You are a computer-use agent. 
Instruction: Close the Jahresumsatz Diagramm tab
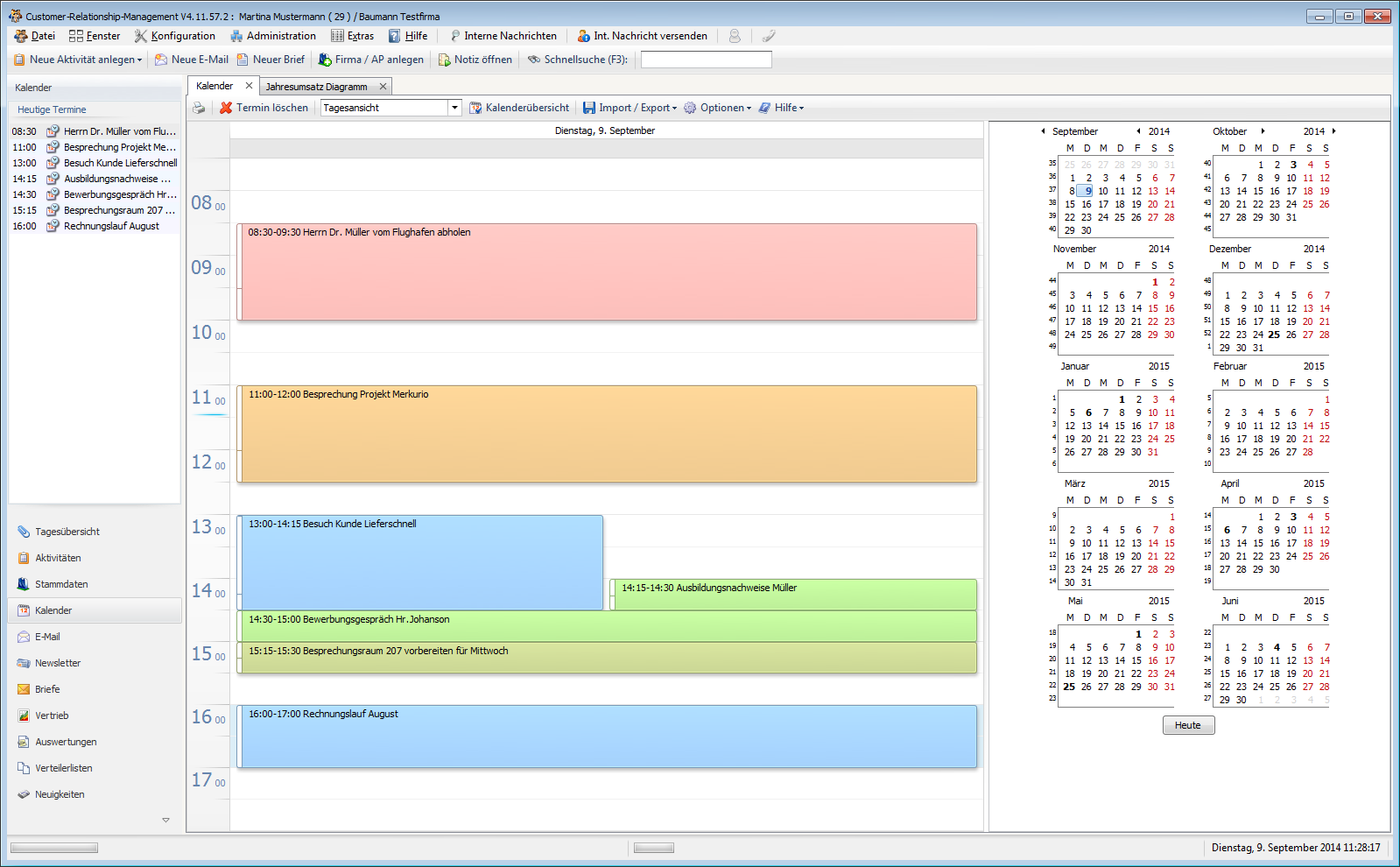pyautogui.click(x=383, y=87)
